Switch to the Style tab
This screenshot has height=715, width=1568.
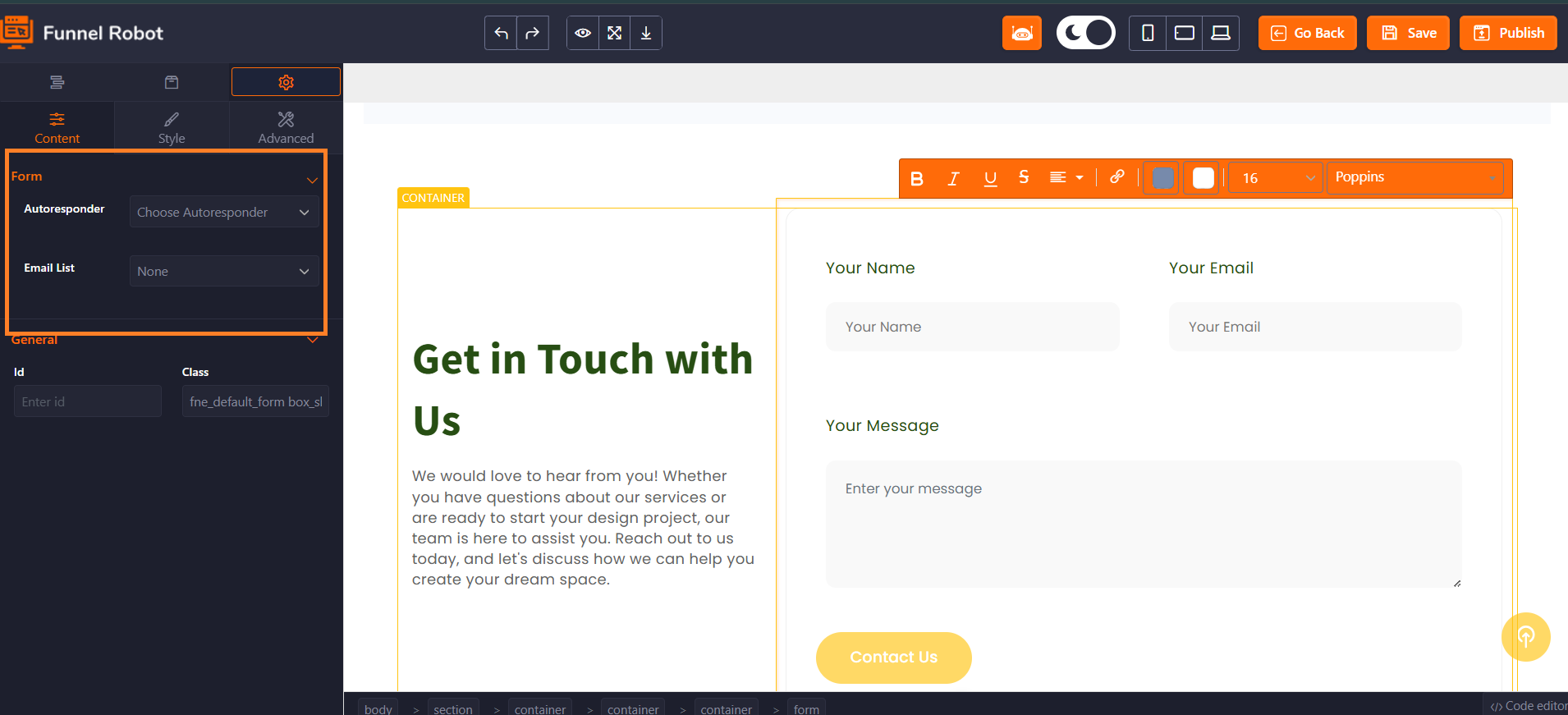[x=172, y=128]
